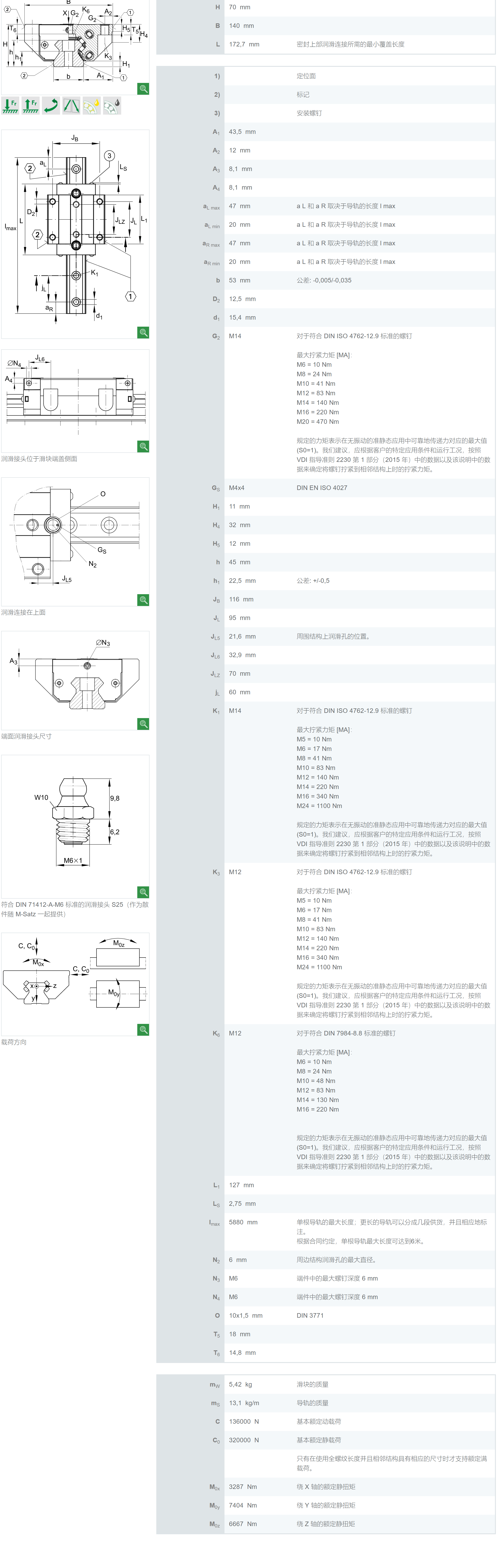Click the bearing grease lubrication icon with black drop
The image size is (497, 1568).
(112, 105)
